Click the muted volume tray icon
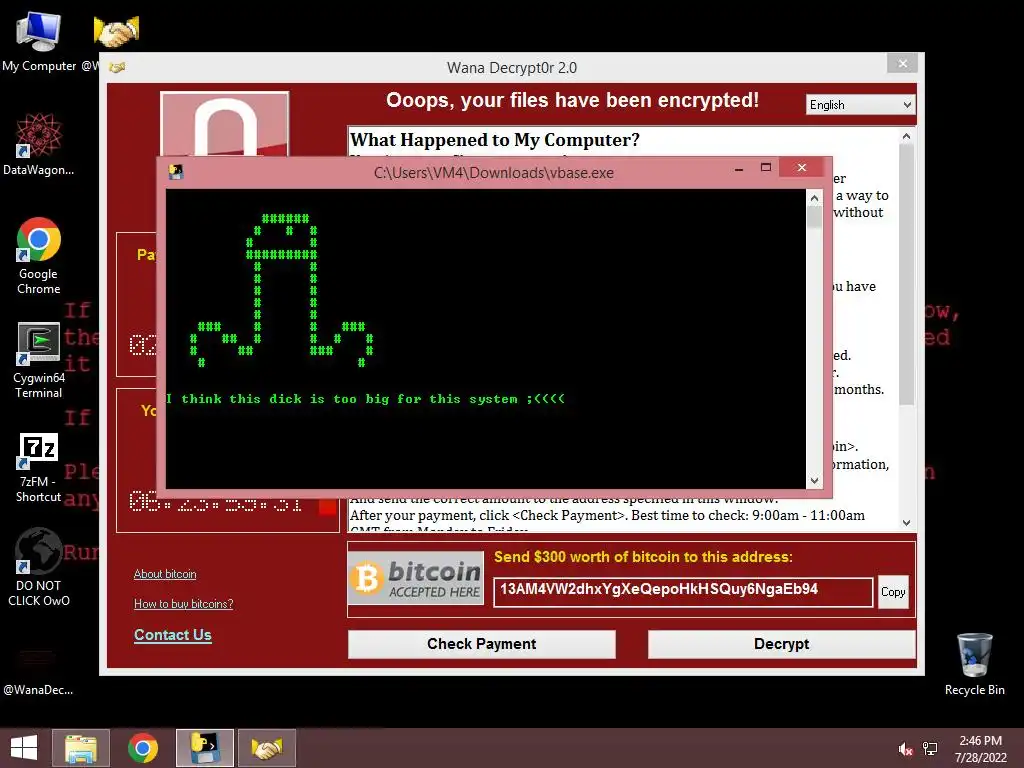The width and height of the screenshot is (1024, 768). (x=905, y=749)
